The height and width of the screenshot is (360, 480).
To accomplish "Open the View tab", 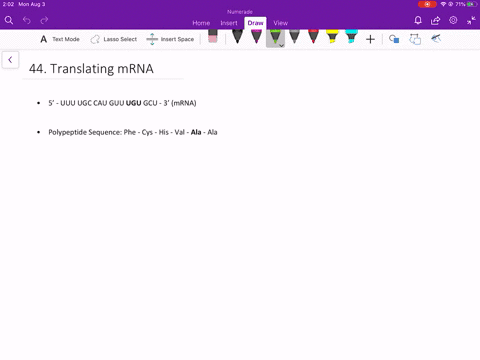I will pyautogui.click(x=281, y=23).
